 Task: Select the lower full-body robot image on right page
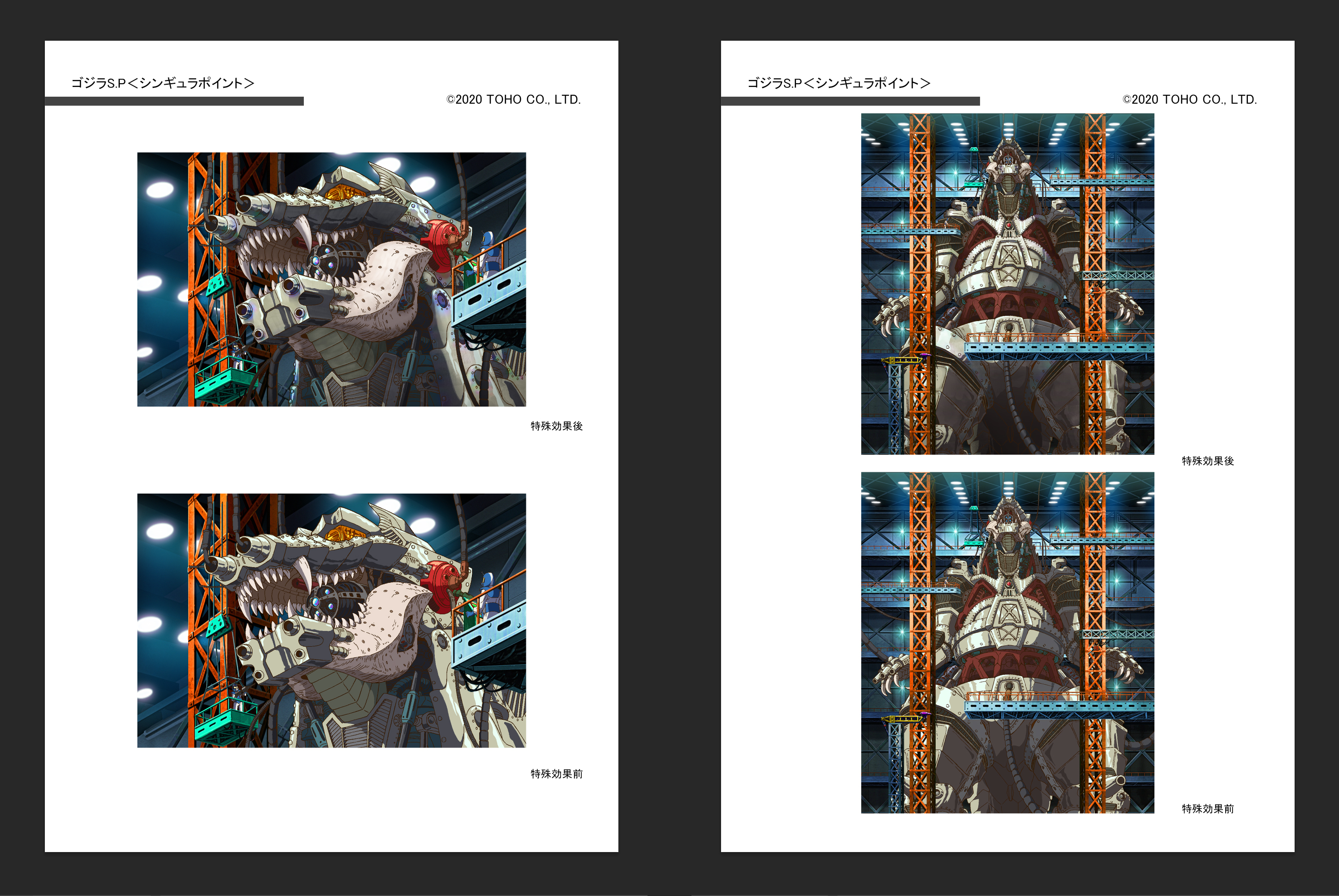pos(1008,643)
